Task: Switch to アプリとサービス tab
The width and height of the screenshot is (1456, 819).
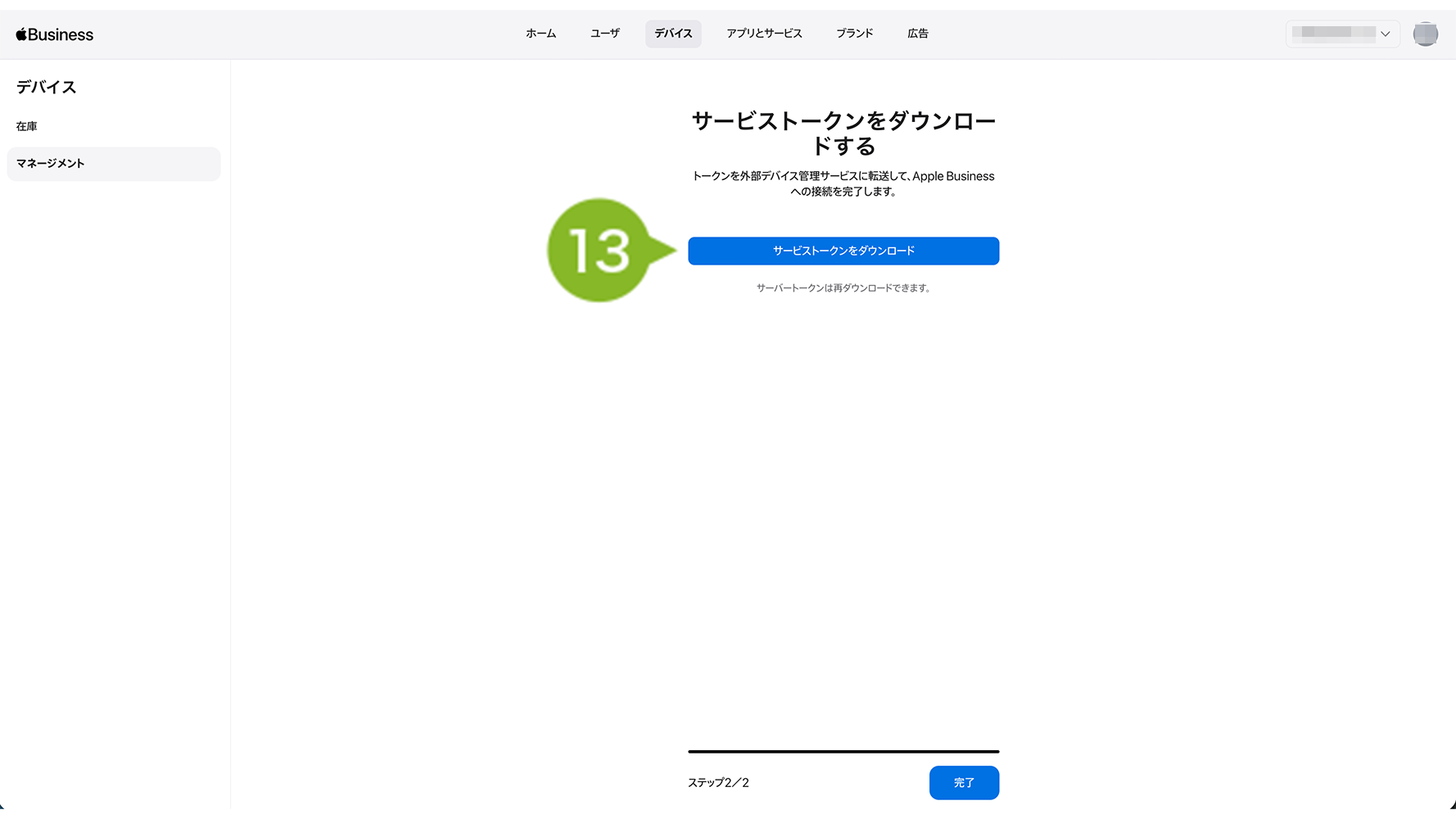Action: coord(764,34)
